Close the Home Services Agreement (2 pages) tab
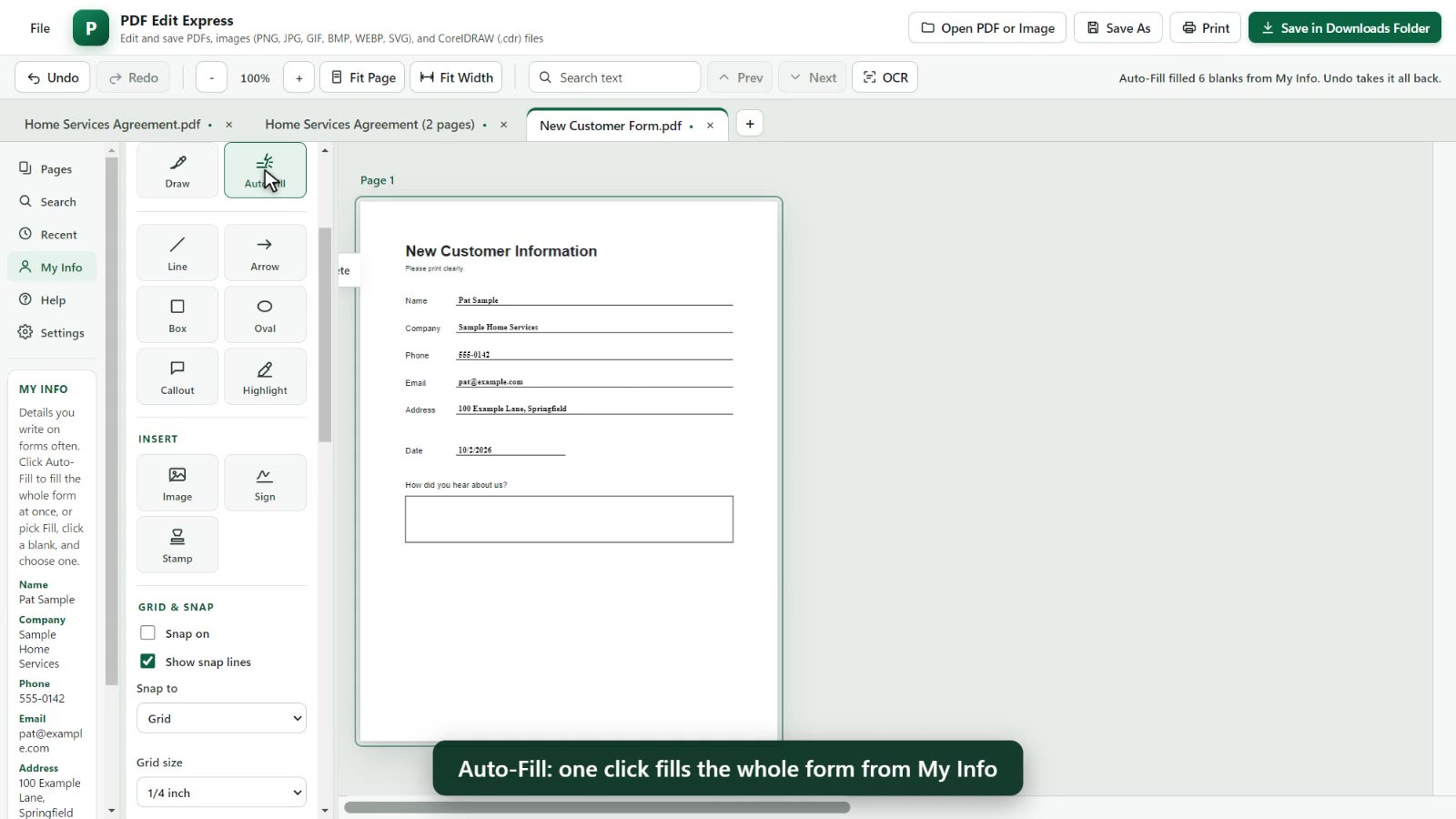Image resolution: width=1456 pixels, height=819 pixels. (503, 125)
